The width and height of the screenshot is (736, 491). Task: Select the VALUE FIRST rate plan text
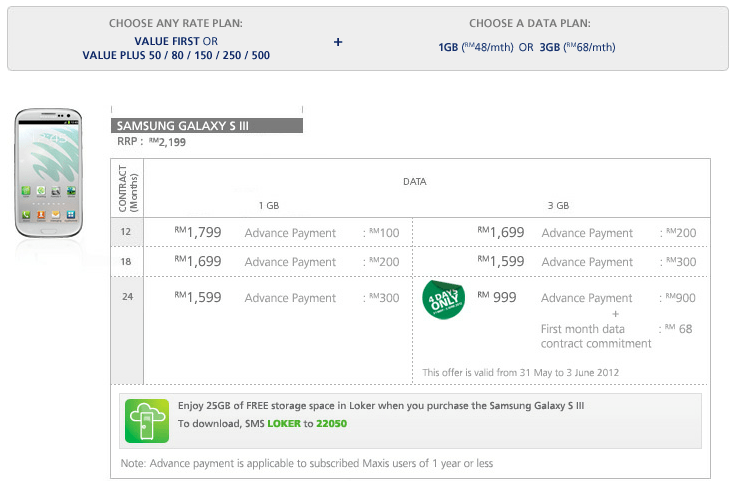[x=167, y=41]
